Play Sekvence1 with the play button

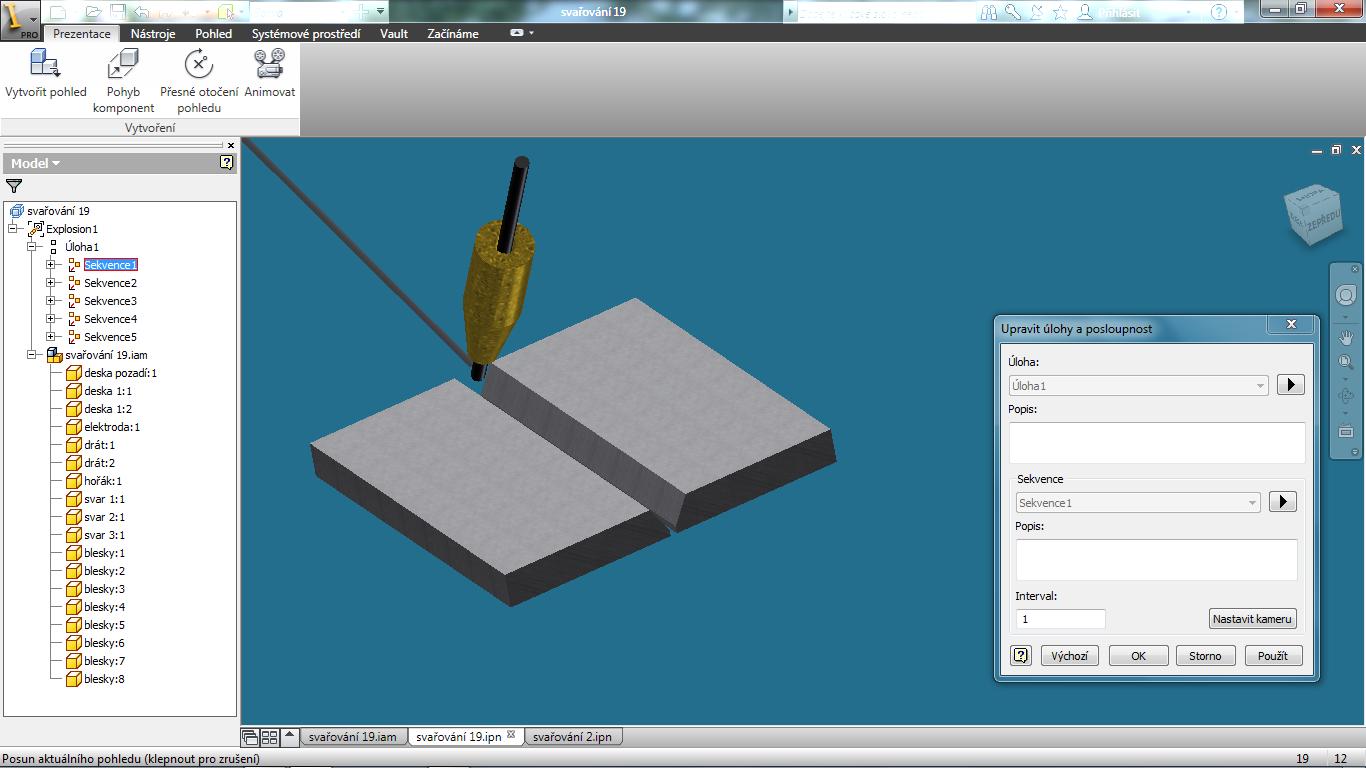(1282, 502)
